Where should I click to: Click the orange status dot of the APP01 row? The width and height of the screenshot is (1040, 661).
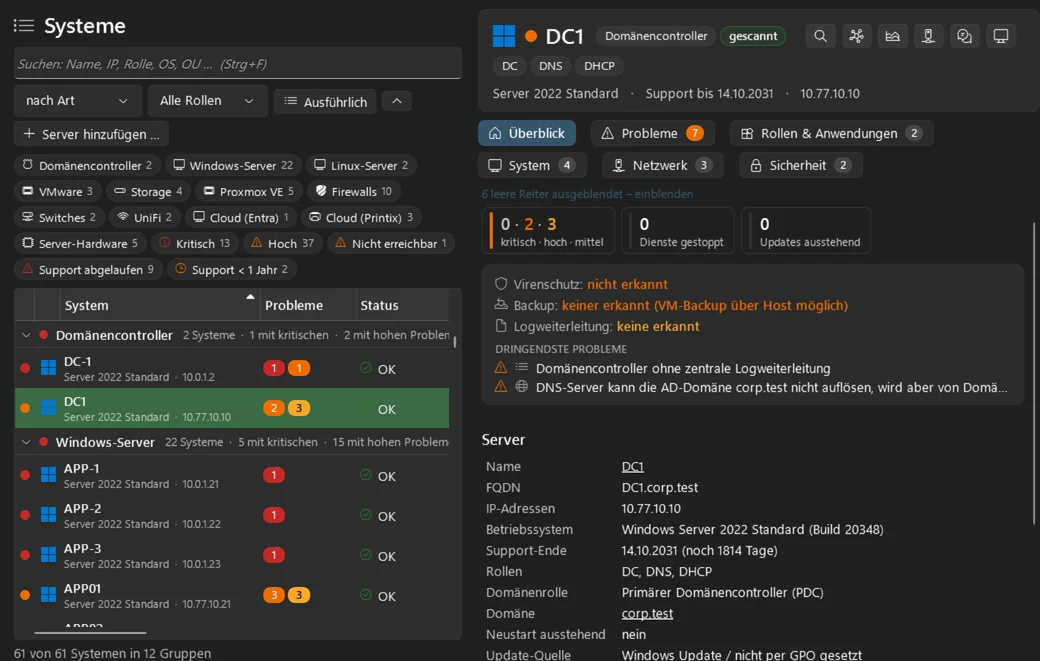pyautogui.click(x=25, y=595)
